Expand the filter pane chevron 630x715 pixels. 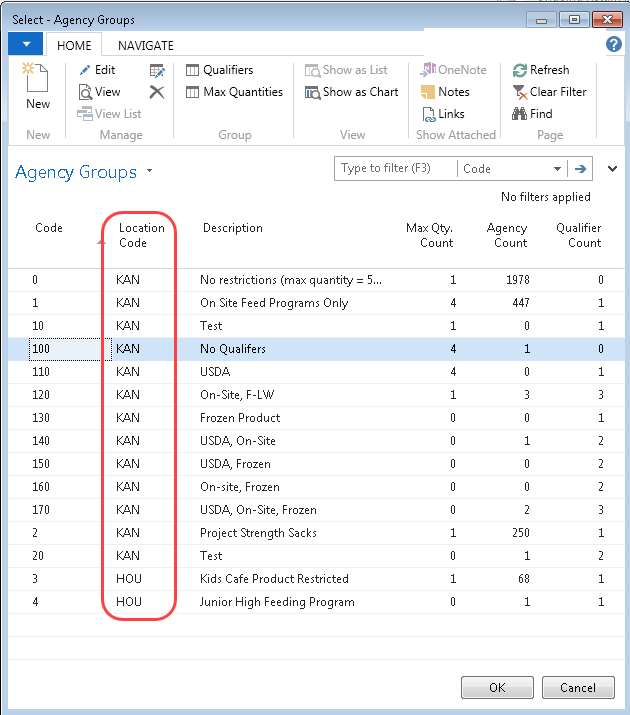pyautogui.click(x=613, y=169)
